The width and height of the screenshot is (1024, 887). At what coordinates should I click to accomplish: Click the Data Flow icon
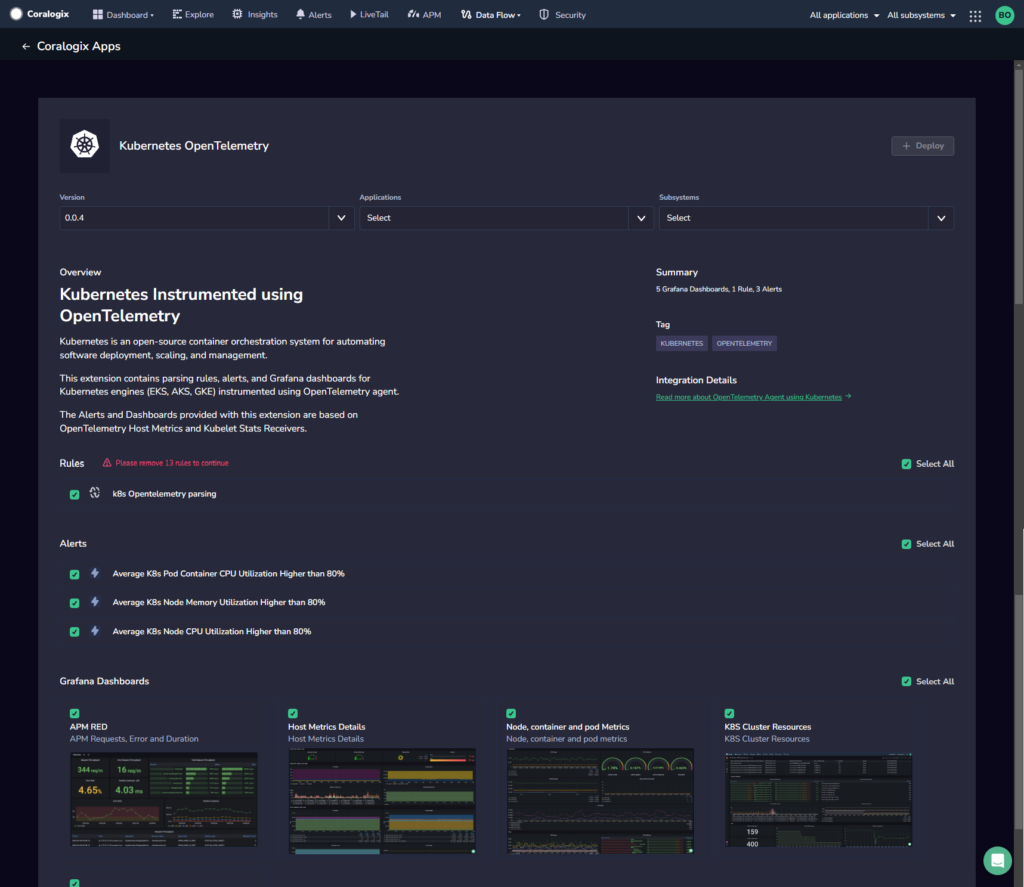pyautogui.click(x=466, y=14)
